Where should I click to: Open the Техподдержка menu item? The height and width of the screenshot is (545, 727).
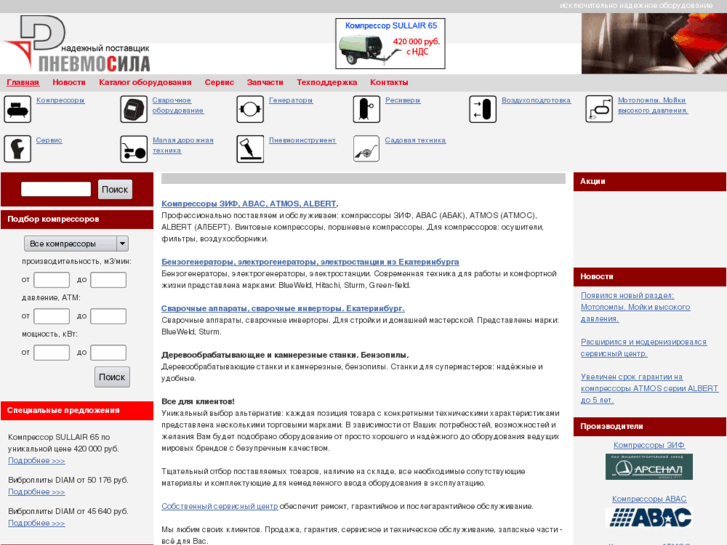point(327,83)
